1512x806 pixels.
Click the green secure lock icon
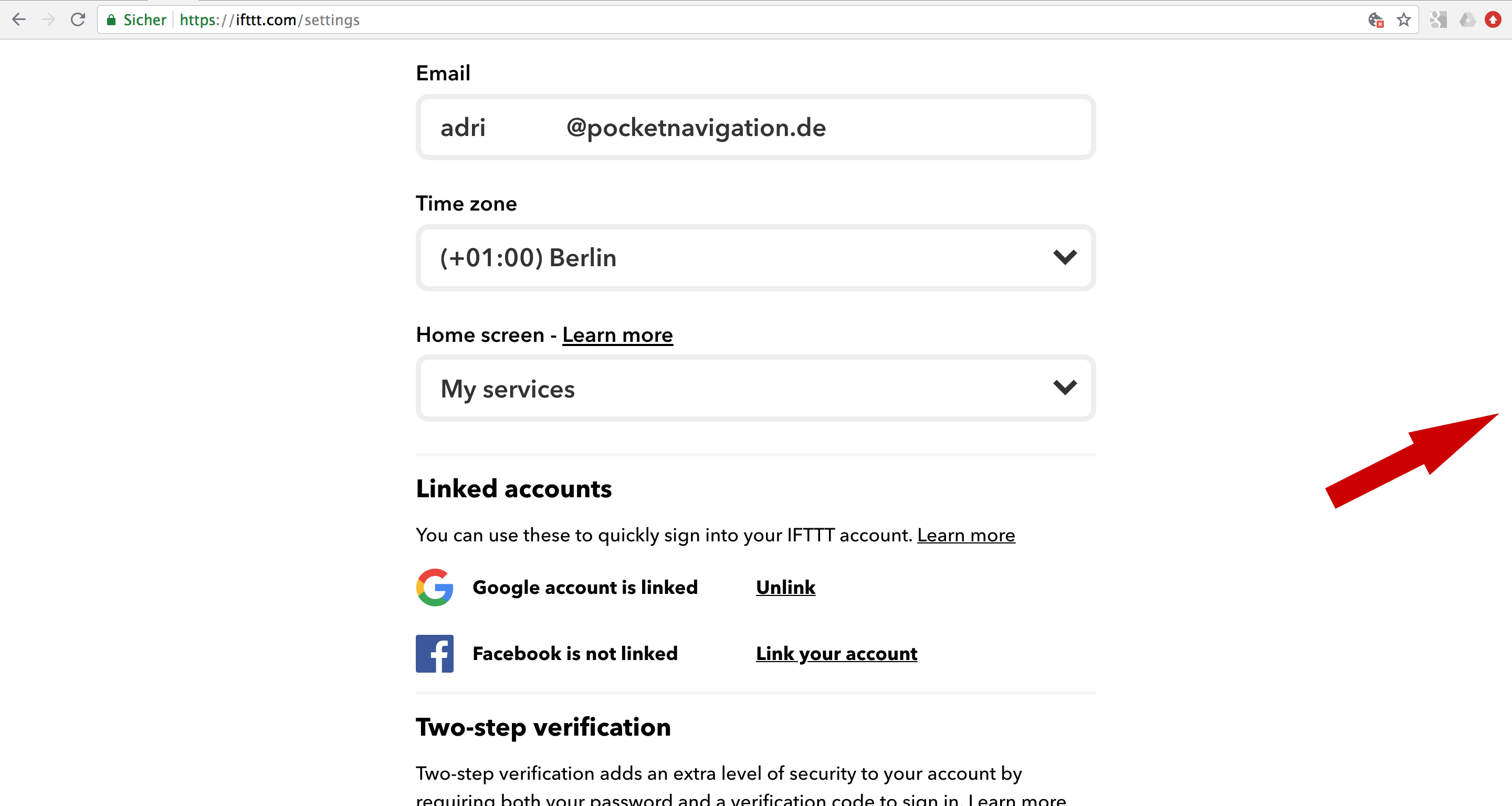coord(111,20)
